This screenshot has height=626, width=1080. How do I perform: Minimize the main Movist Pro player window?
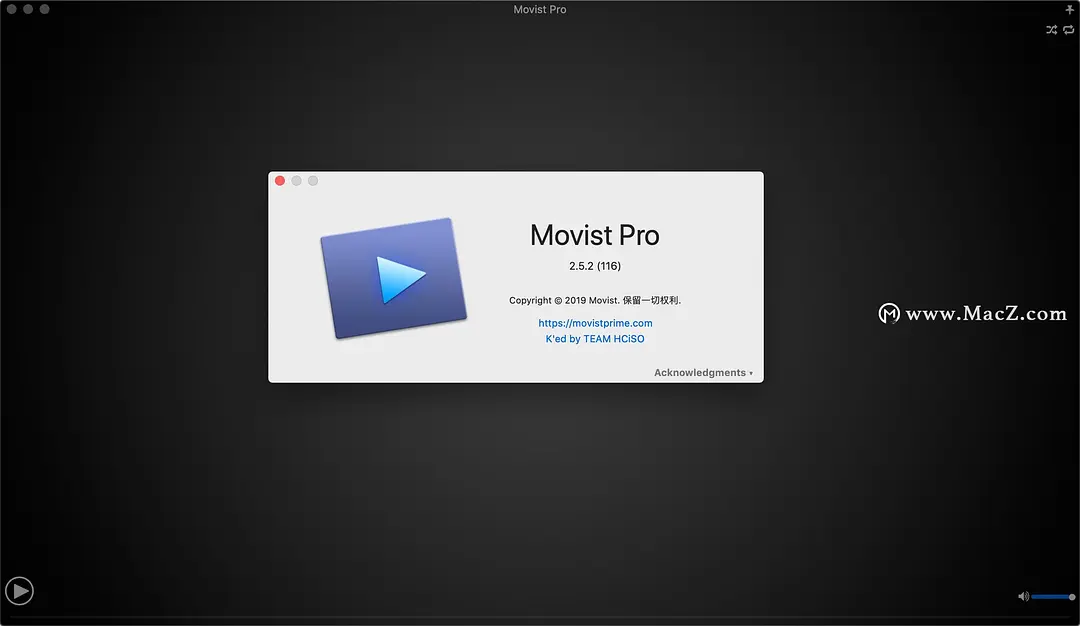pos(28,9)
